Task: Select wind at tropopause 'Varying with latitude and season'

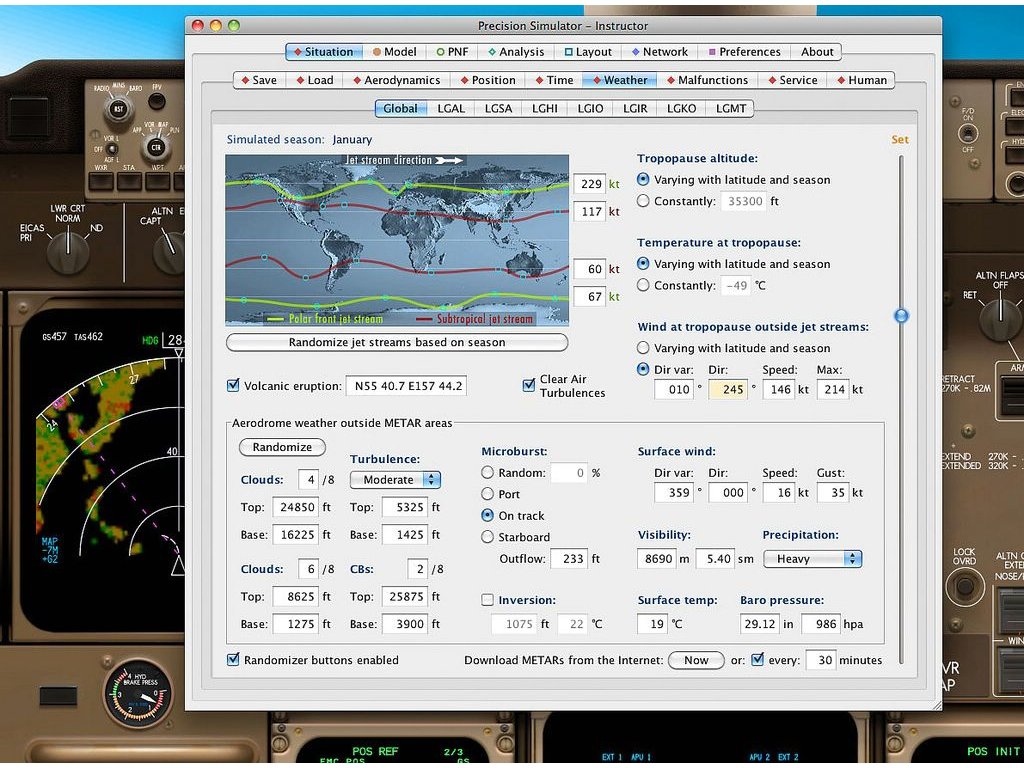Action: [x=643, y=347]
